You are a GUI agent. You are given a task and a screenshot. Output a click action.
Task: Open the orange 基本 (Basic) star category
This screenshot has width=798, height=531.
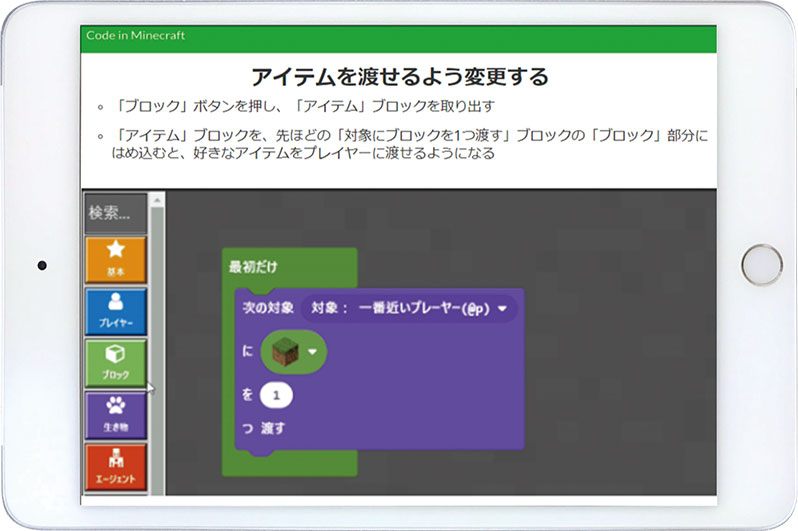click(x=116, y=260)
